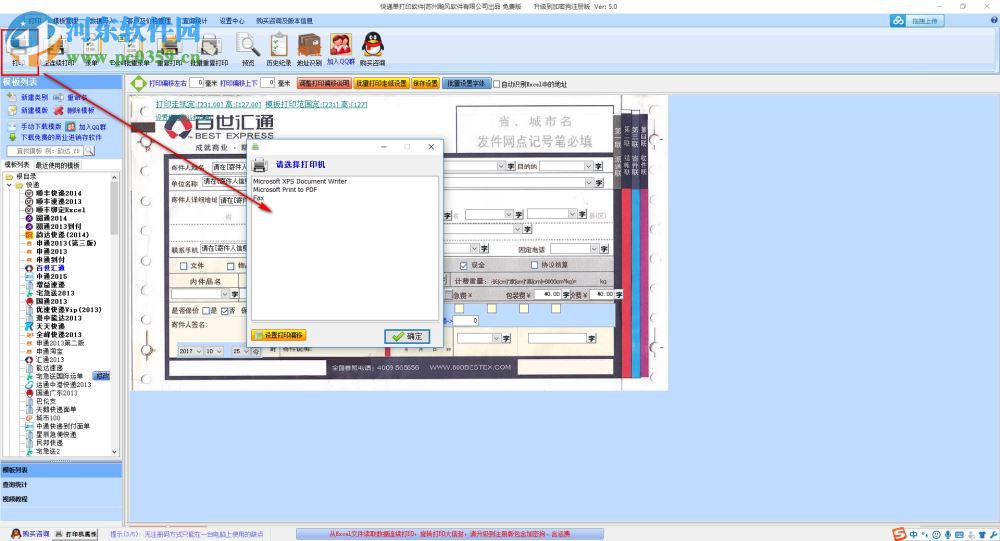Viewport: 1000px width, 541px height.
Task: Click the 打印走纸宽 link
Action: click(x=209, y=104)
